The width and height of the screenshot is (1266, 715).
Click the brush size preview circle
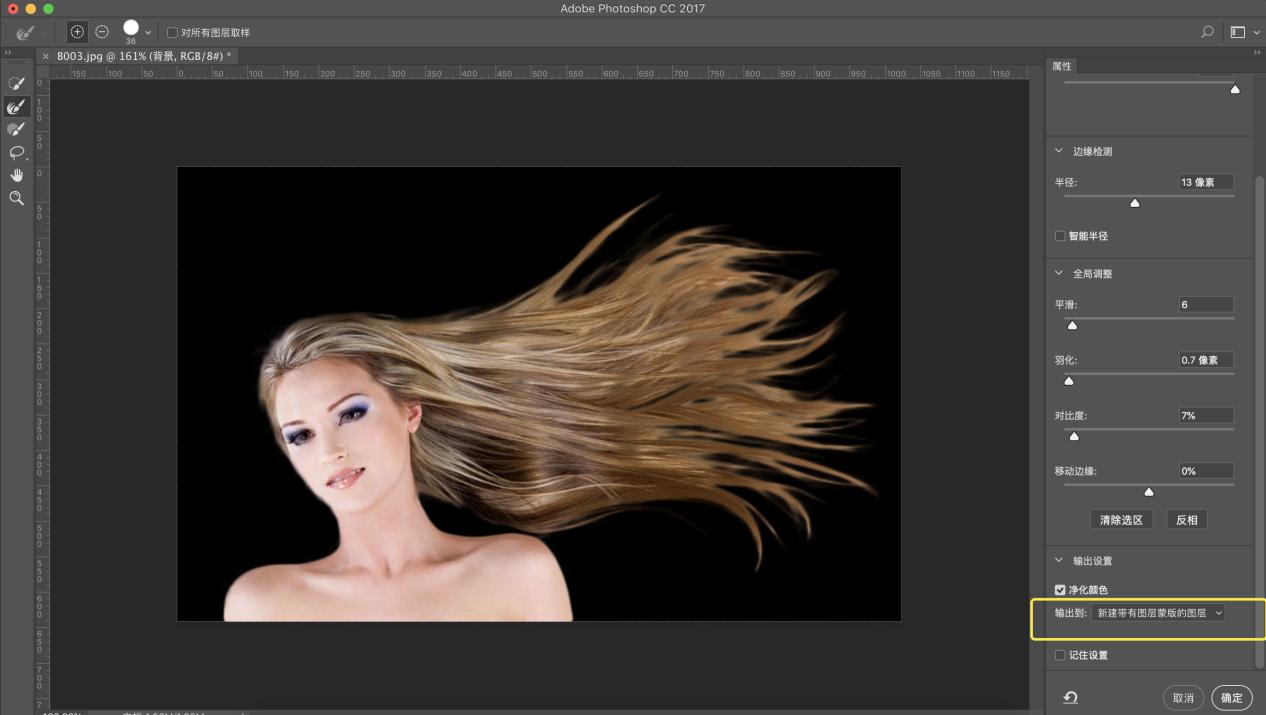point(131,29)
